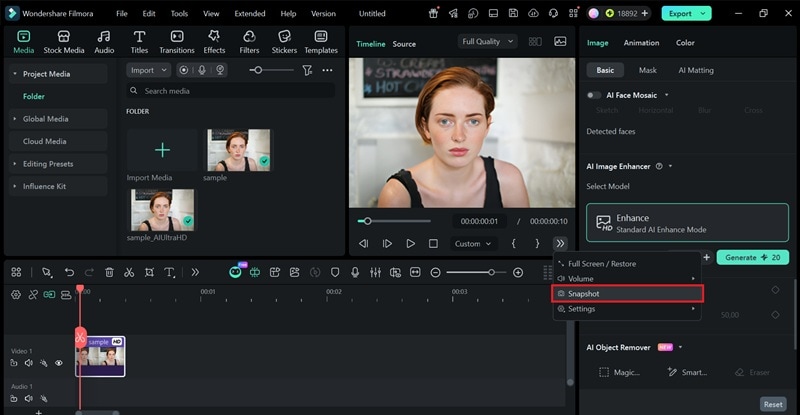The height and width of the screenshot is (415, 800).
Task: Switch to the Color tab
Action: coord(685,43)
